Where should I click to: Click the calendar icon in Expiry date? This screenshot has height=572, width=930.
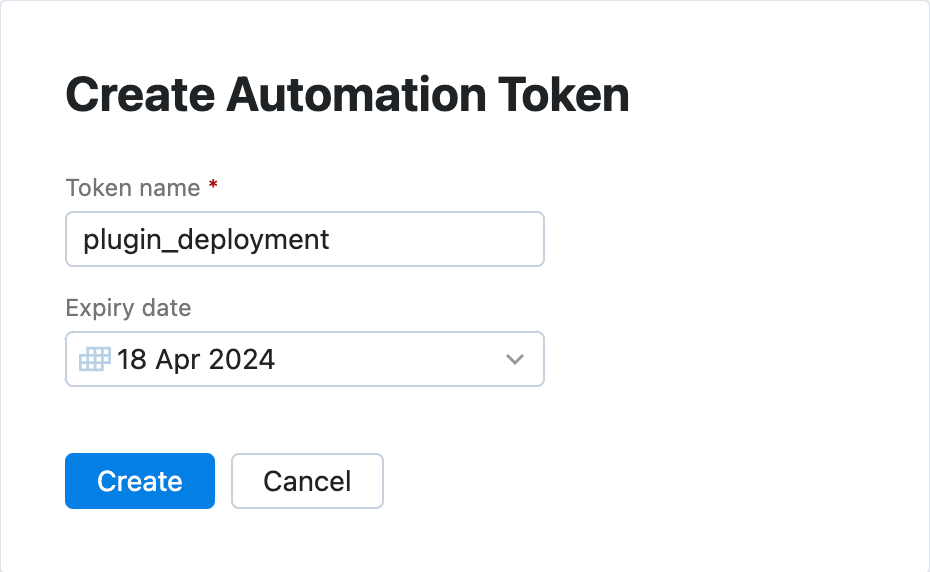(95, 359)
